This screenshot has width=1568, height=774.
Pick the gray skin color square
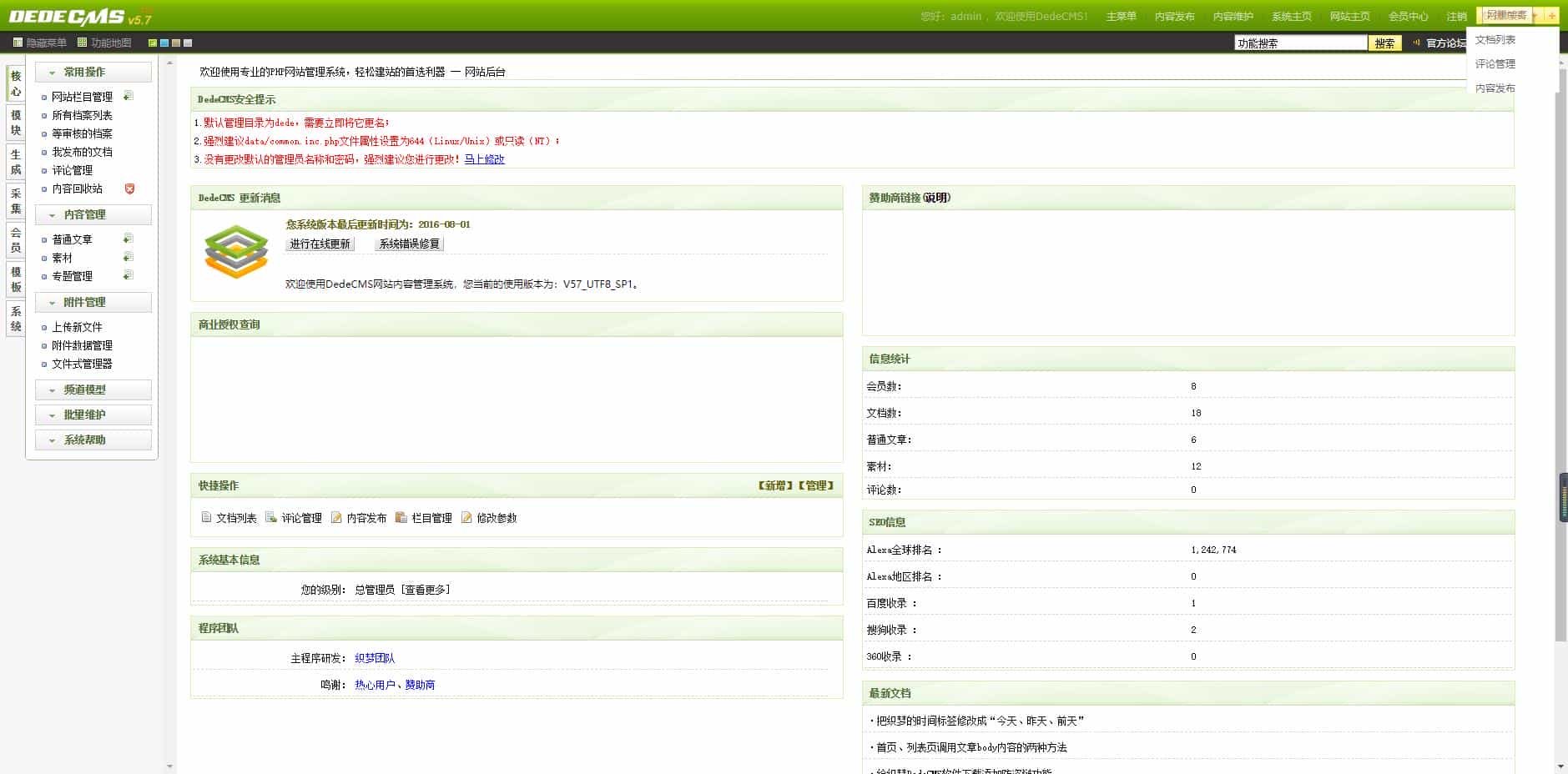tap(188, 43)
